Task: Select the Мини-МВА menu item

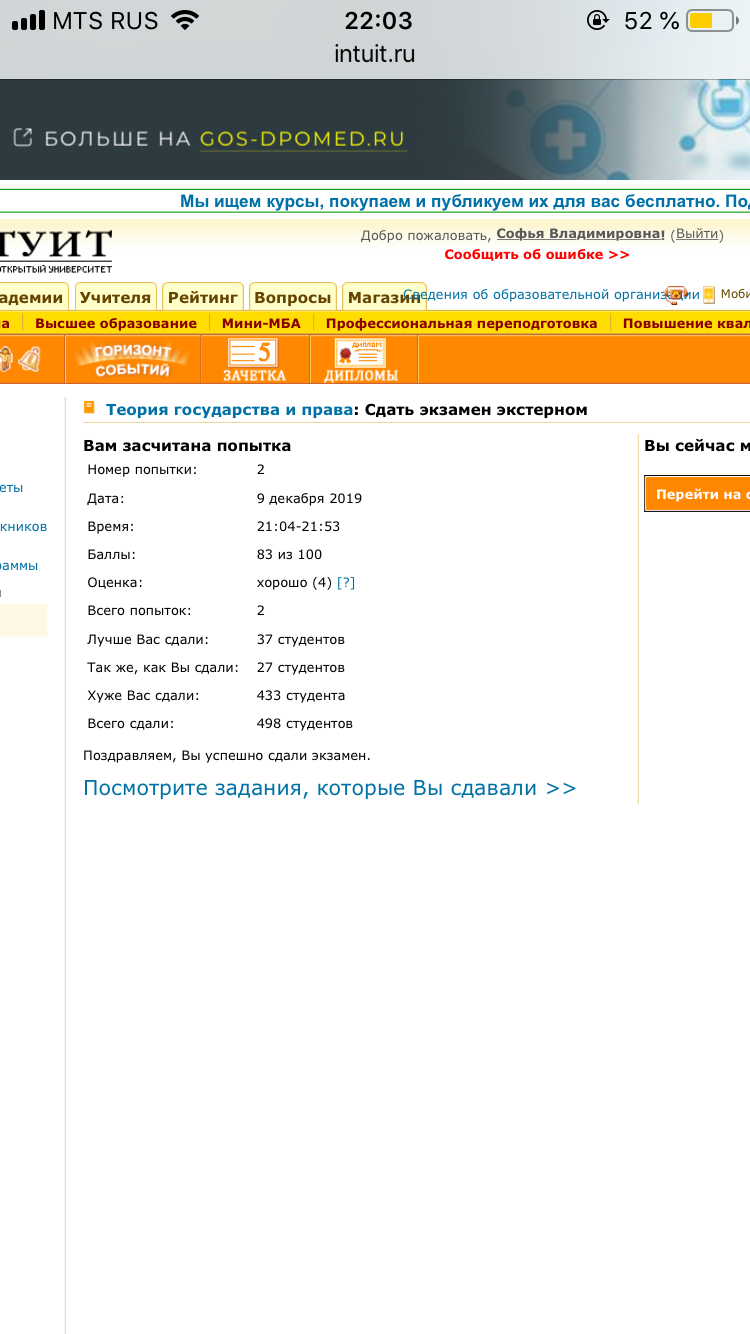Action: coord(261,323)
